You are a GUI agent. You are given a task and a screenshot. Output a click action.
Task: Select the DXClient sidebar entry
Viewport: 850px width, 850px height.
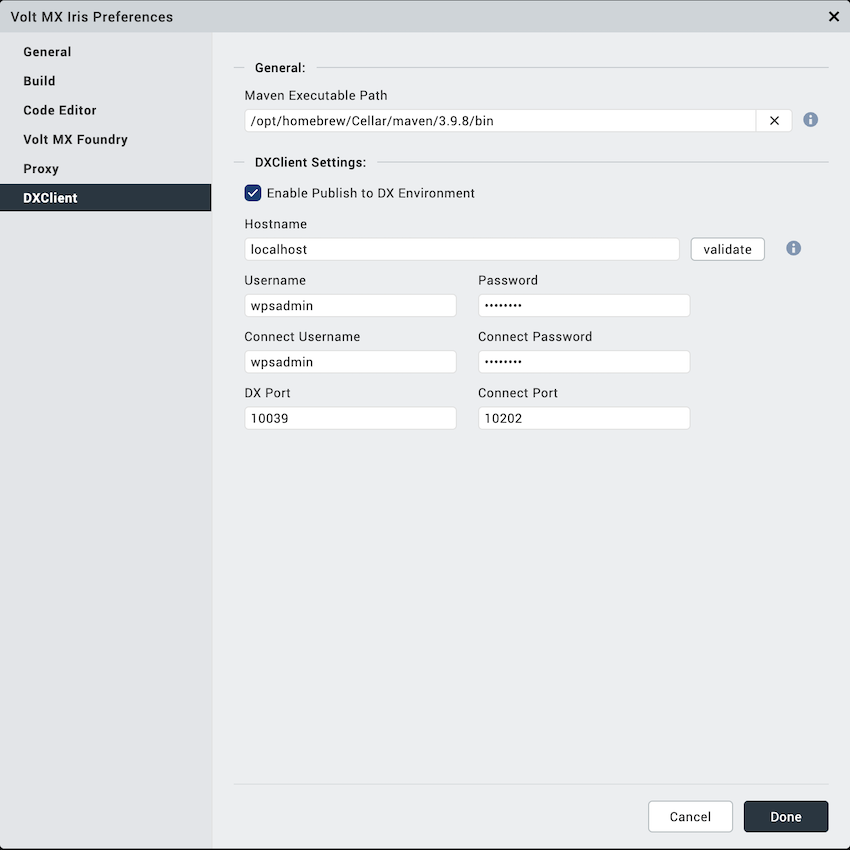[51, 197]
